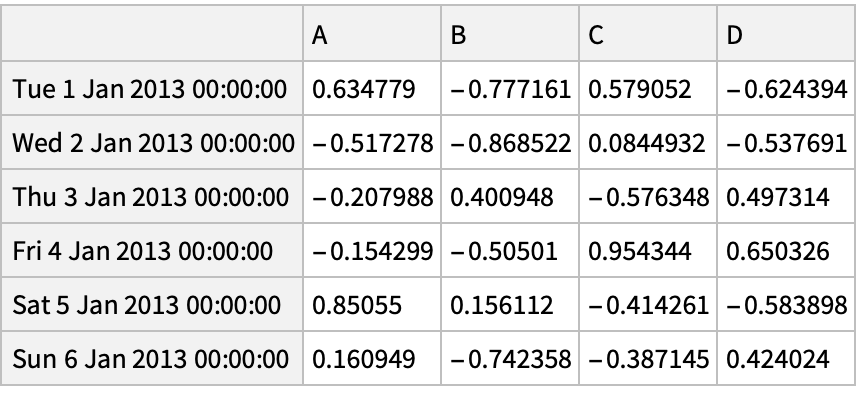Select the cell with value −0.868522
856x420 pixels.
point(511,144)
